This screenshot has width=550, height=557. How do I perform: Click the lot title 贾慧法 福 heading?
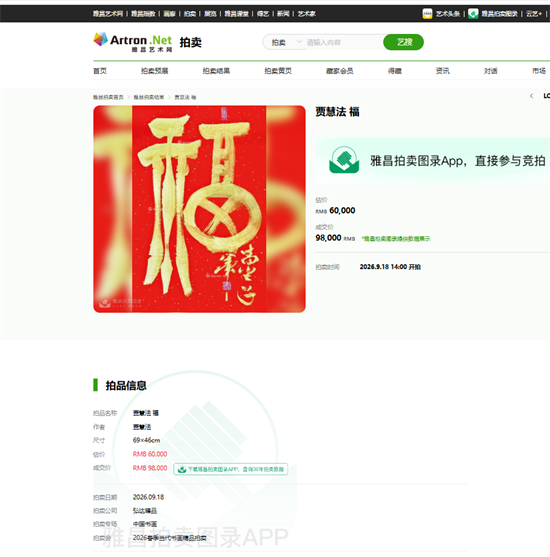coord(338,112)
